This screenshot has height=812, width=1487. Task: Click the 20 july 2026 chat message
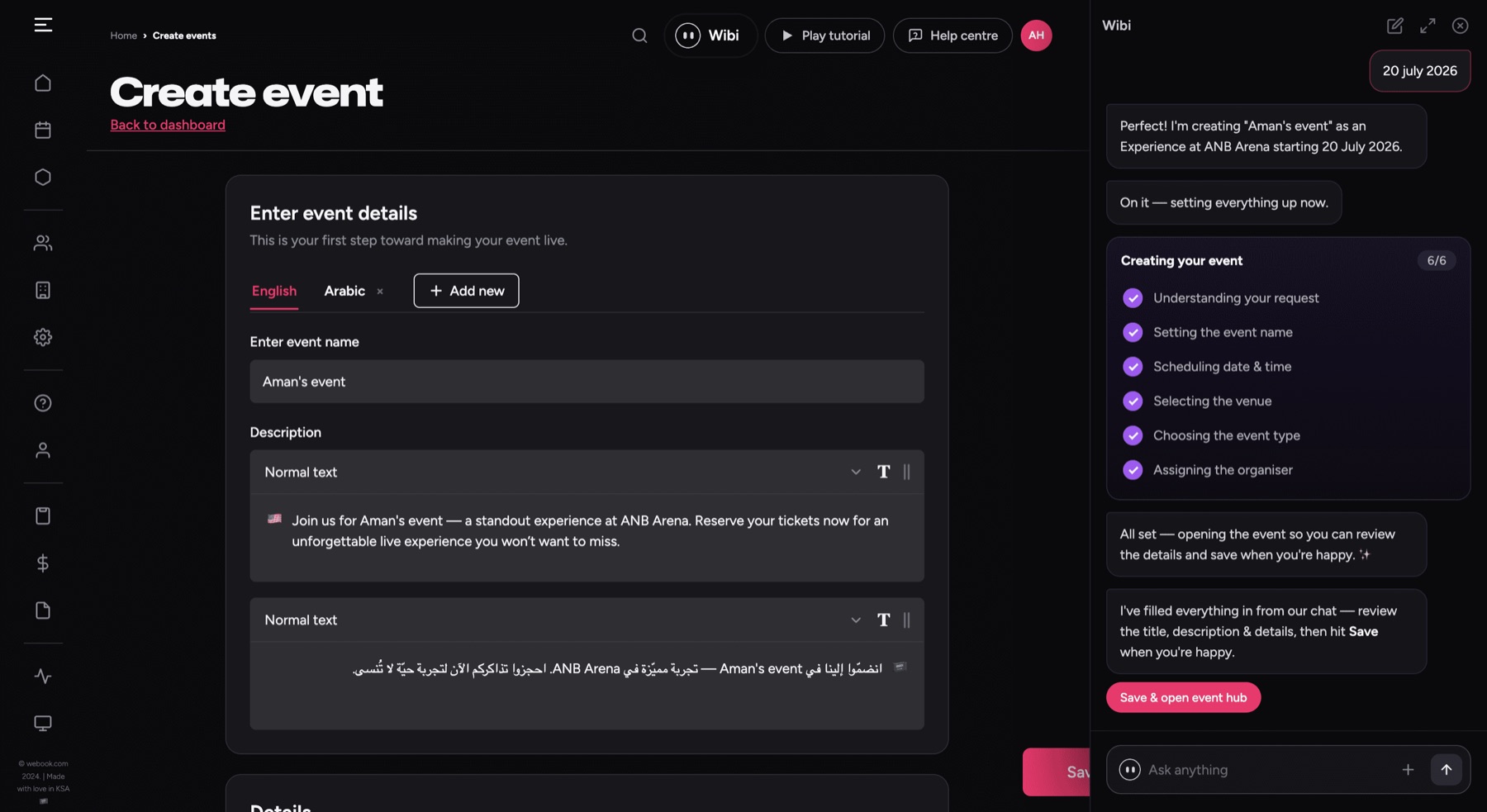point(1419,71)
